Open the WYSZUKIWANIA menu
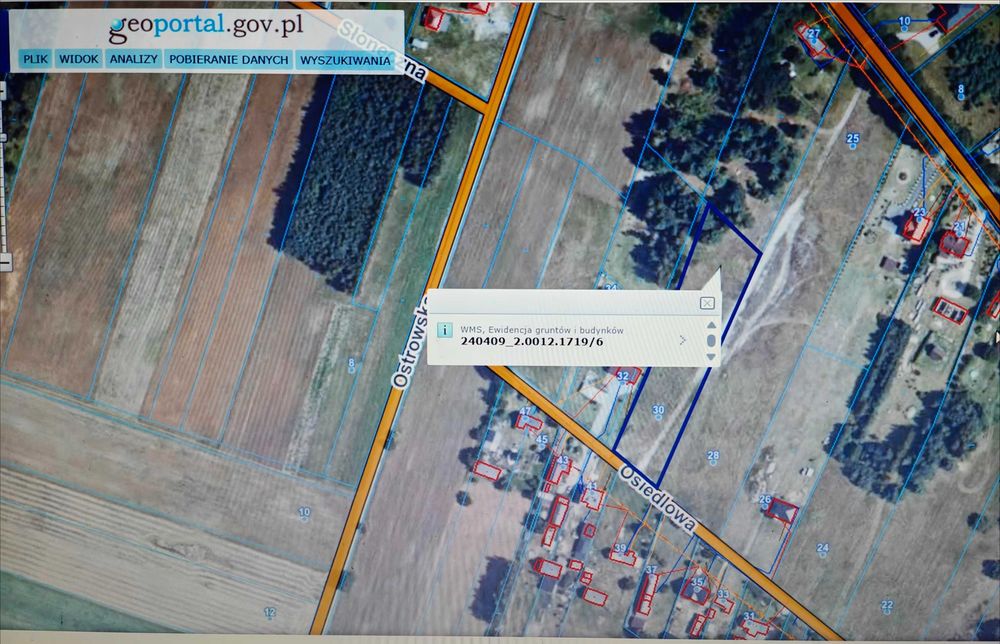Screen dimensions: 1000x644 coord(345,60)
